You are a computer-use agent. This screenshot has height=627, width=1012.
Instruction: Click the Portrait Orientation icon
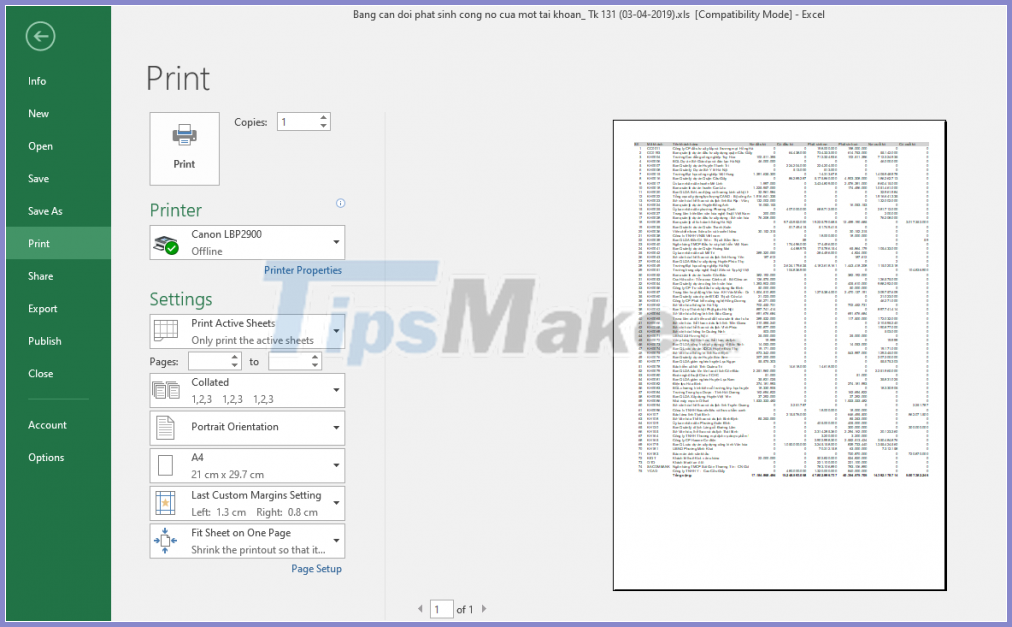pyautogui.click(x=165, y=428)
